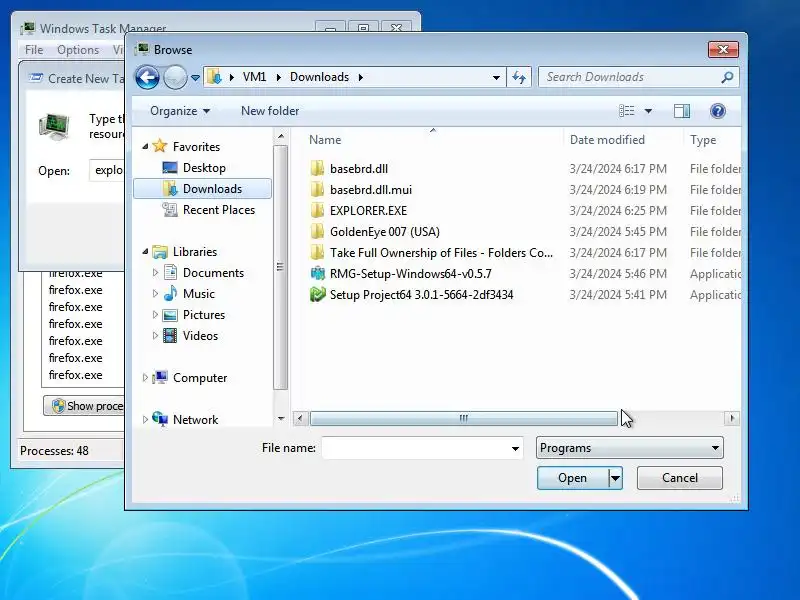800x600 pixels.
Task: Click the search magnifier icon
Action: (x=727, y=77)
